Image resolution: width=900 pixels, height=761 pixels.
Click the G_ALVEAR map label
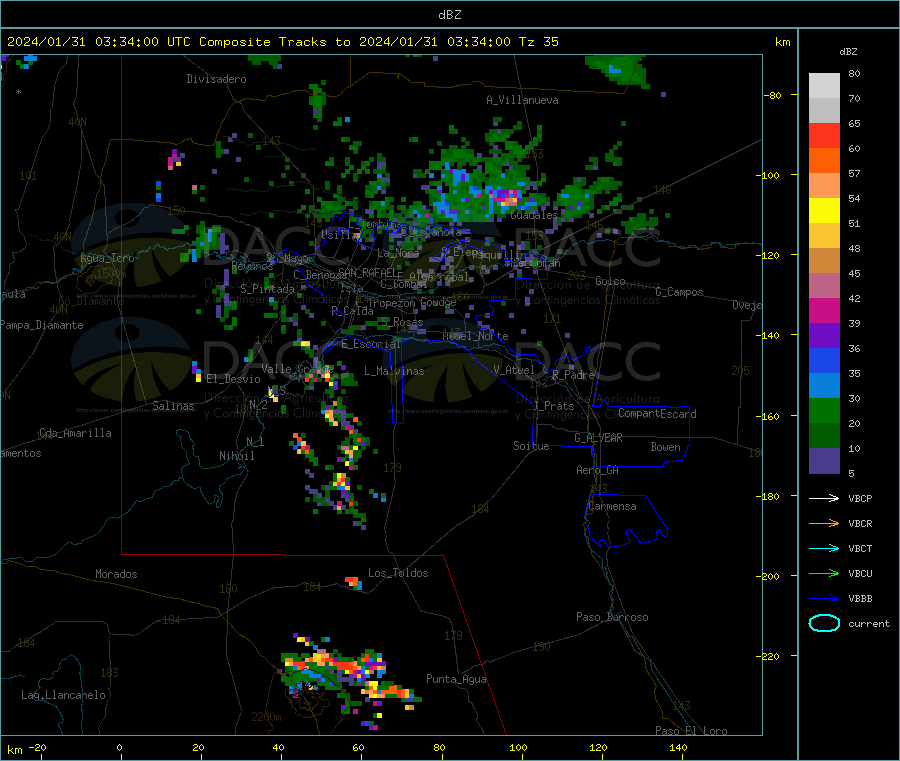click(x=599, y=438)
